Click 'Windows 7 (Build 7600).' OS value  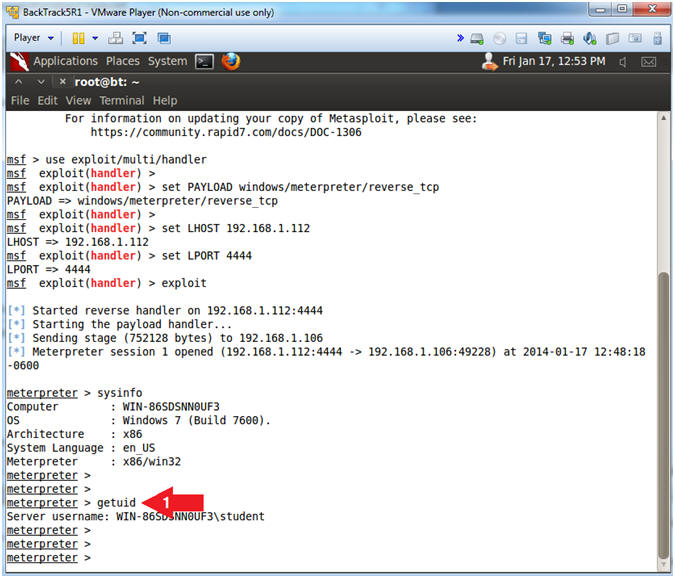[196, 420]
